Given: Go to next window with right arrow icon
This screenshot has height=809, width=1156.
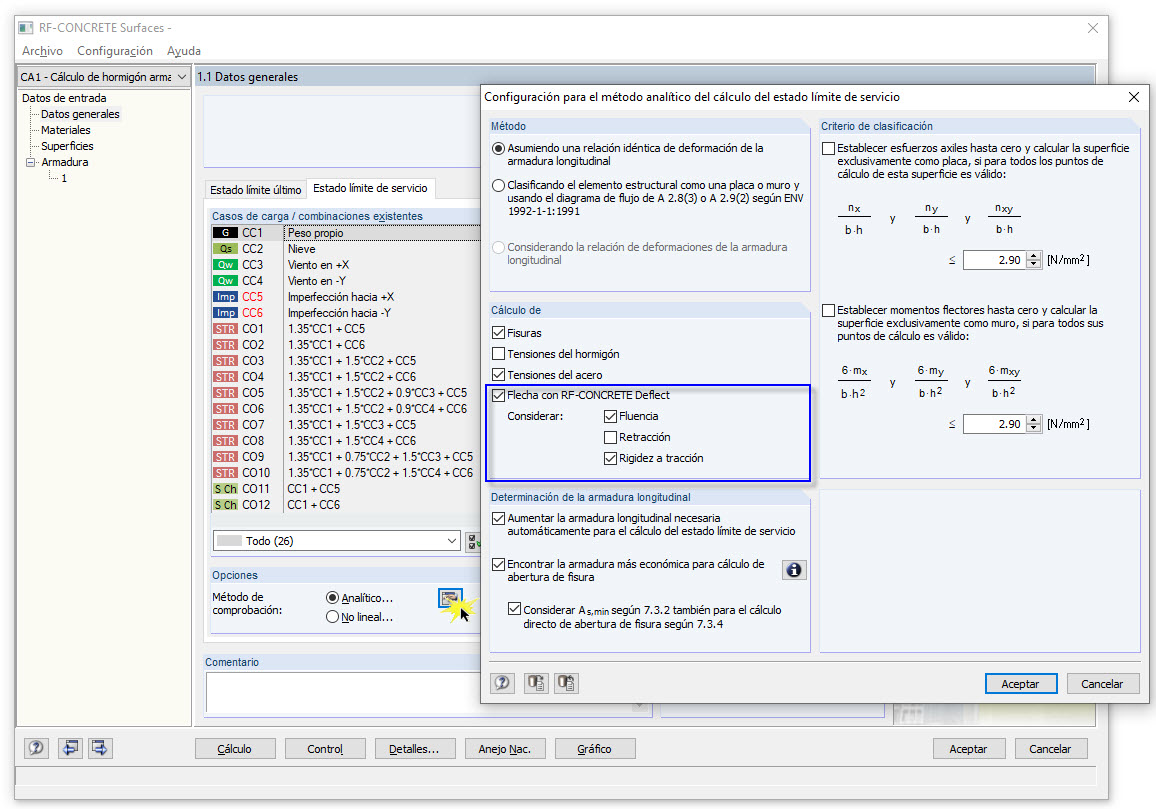Looking at the screenshot, I should [x=100, y=749].
